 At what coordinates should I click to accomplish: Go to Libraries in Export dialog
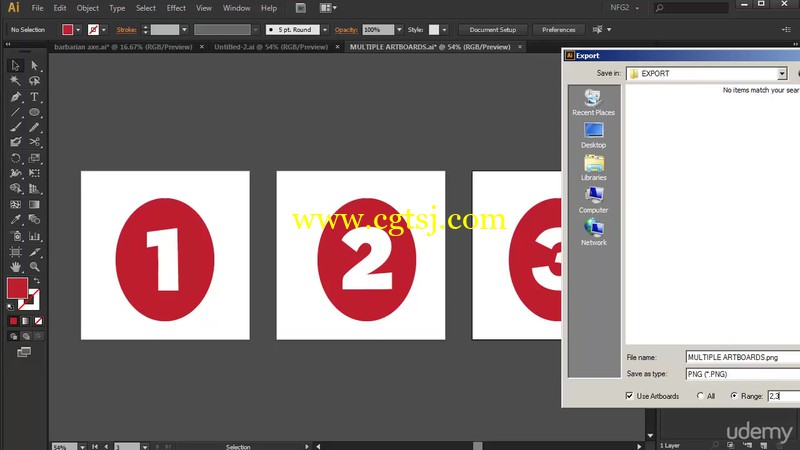593,167
